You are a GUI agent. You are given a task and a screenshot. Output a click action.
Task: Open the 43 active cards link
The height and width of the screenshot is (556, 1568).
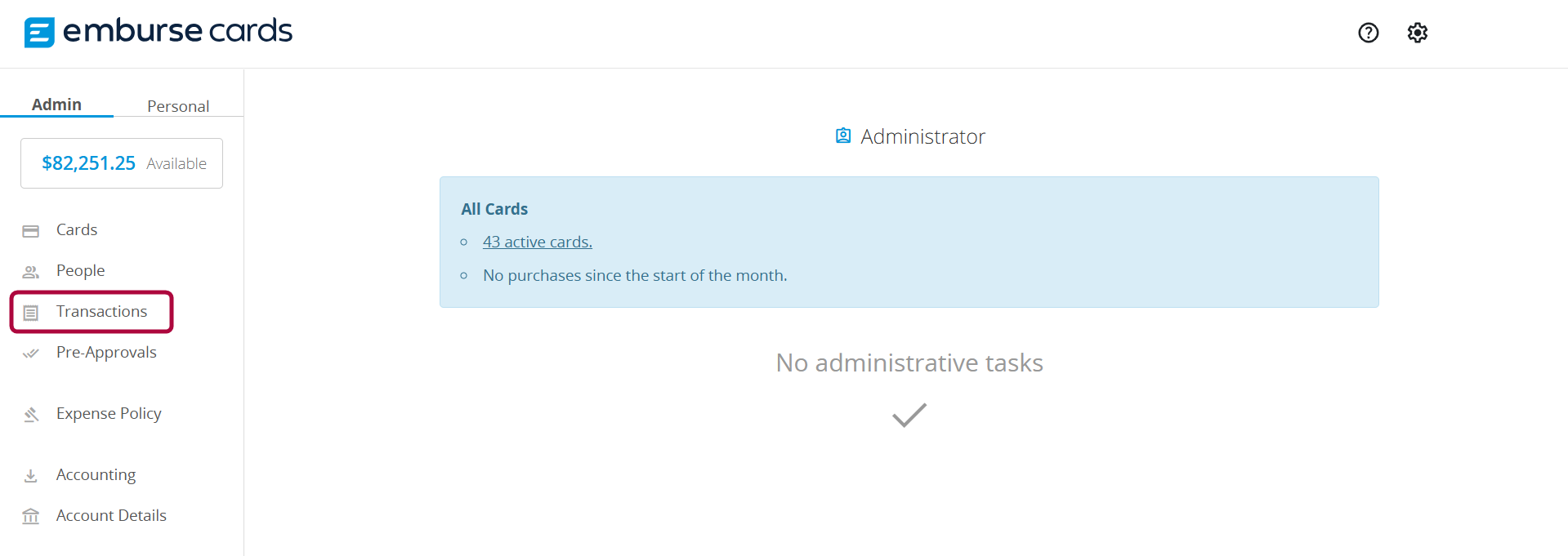point(538,242)
